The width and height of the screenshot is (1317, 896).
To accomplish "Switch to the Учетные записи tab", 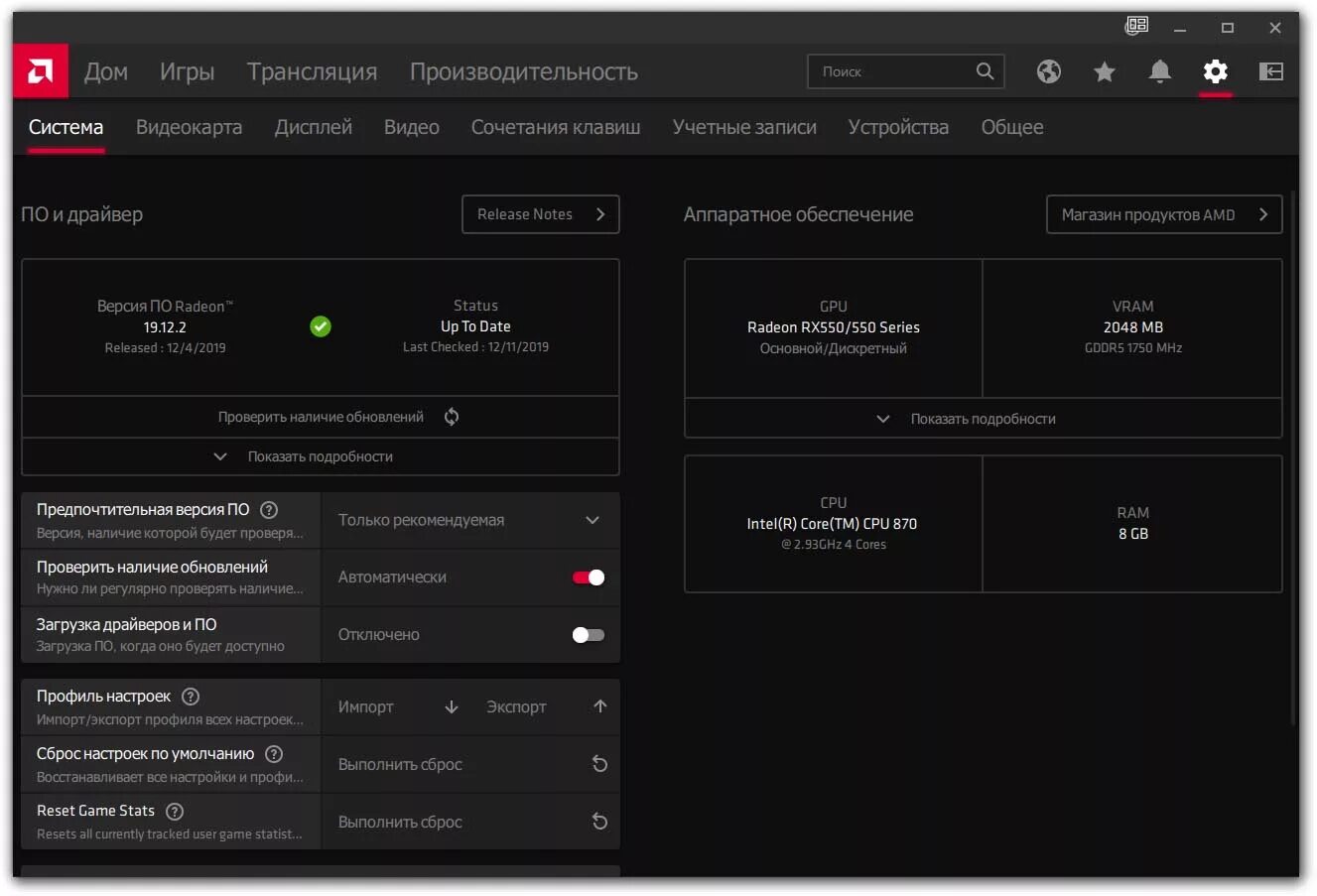I will (x=744, y=127).
